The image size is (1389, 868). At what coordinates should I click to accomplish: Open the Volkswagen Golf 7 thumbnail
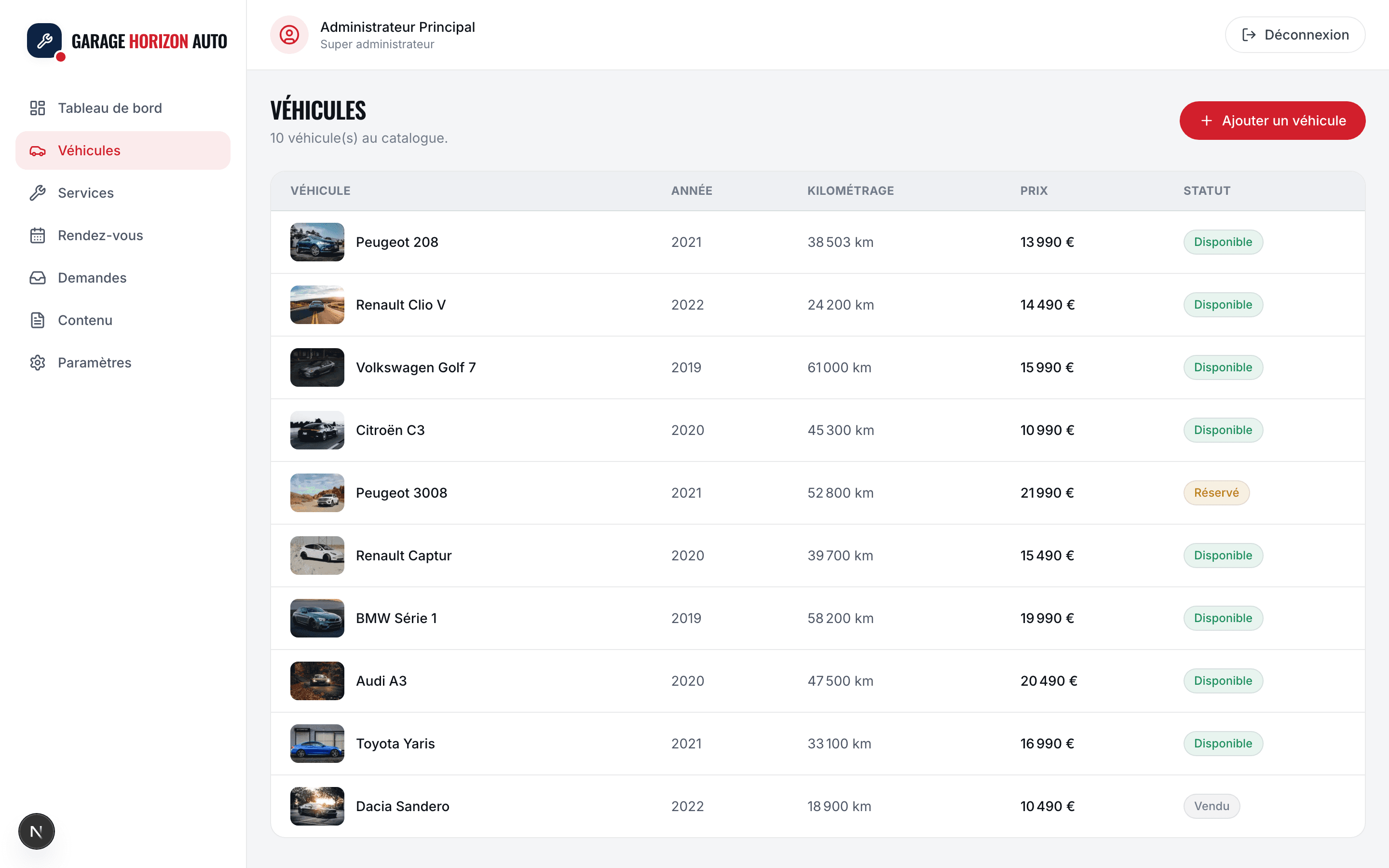tap(317, 367)
